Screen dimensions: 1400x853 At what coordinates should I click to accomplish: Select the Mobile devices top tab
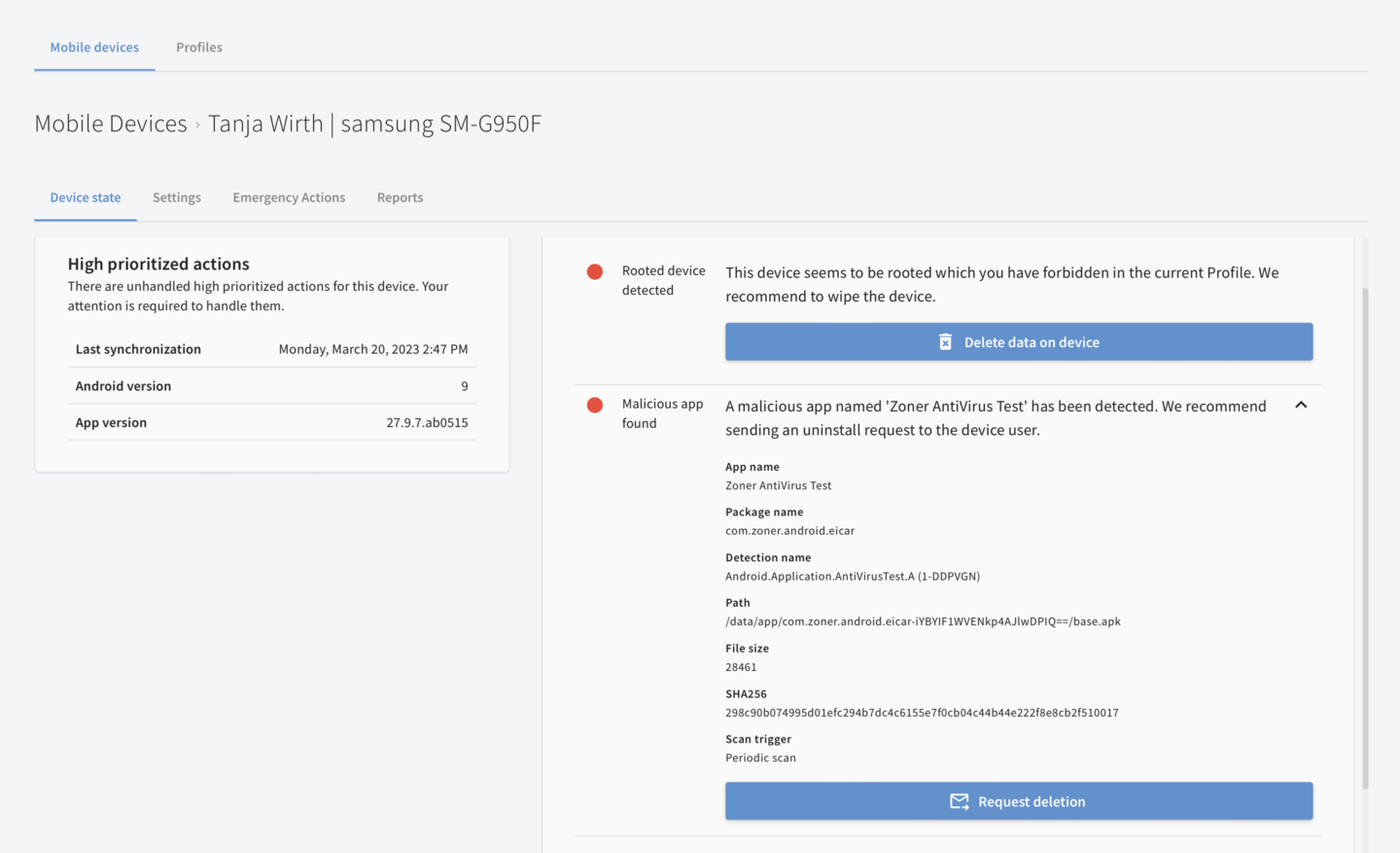[x=94, y=47]
